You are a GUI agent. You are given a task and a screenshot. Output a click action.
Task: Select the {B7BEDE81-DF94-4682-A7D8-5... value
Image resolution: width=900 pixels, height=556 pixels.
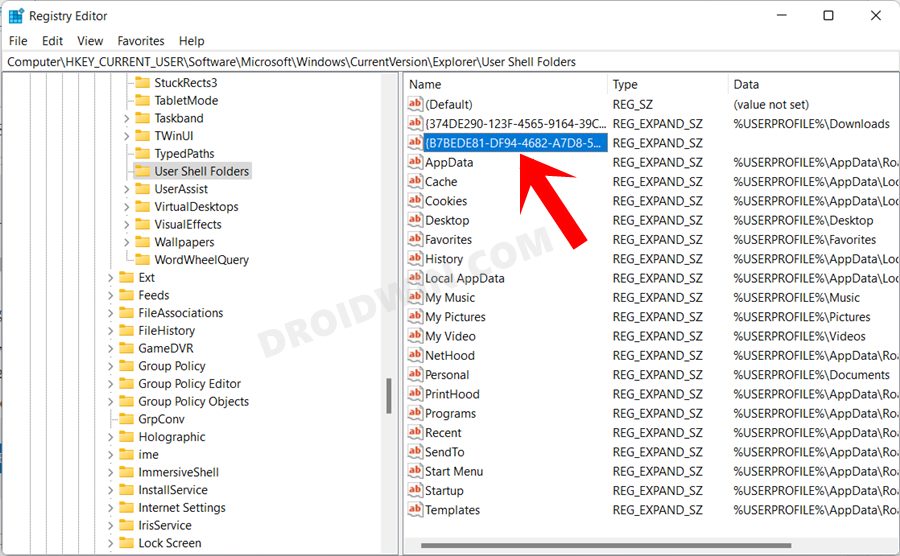click(x=515, y=143)
